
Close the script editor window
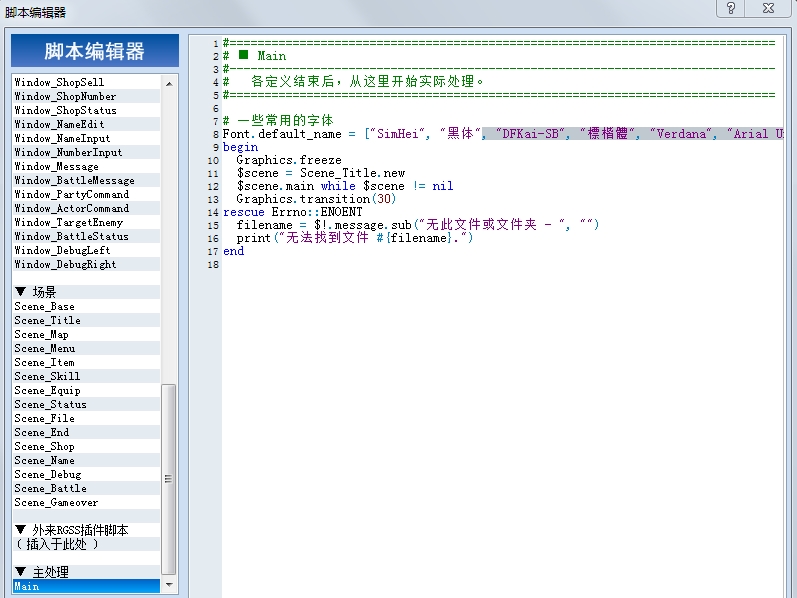pos(768,8)
